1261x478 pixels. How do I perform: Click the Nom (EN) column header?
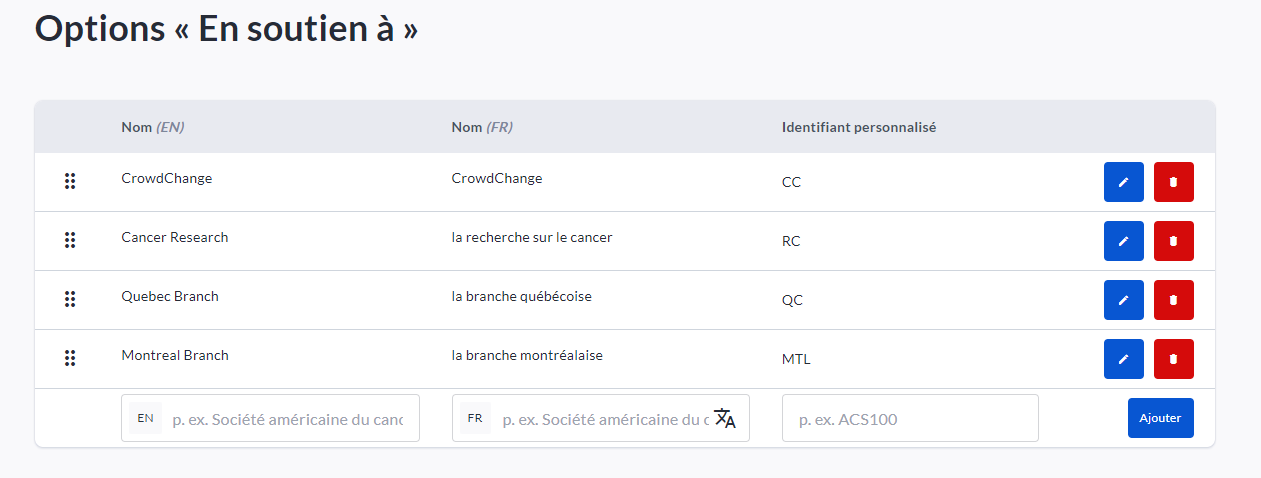153,127
